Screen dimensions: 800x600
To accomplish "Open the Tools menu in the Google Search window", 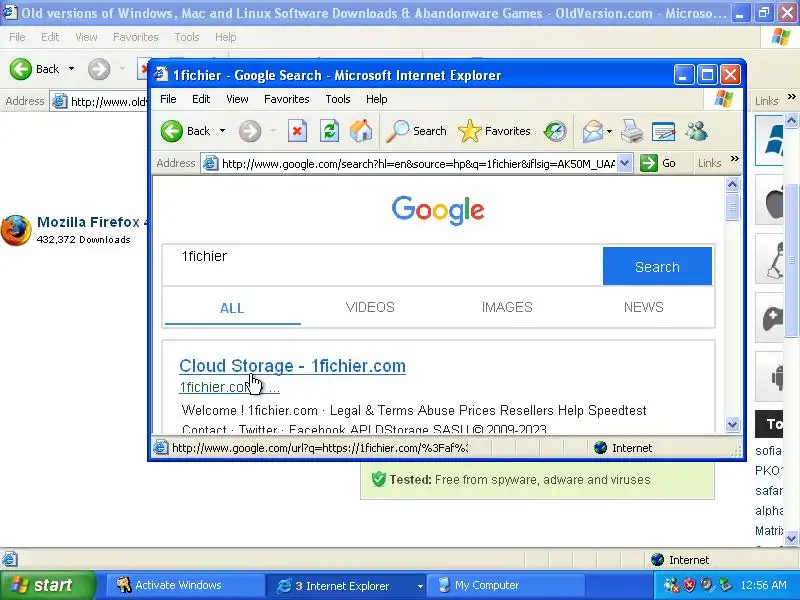I will tap(338, 99).
